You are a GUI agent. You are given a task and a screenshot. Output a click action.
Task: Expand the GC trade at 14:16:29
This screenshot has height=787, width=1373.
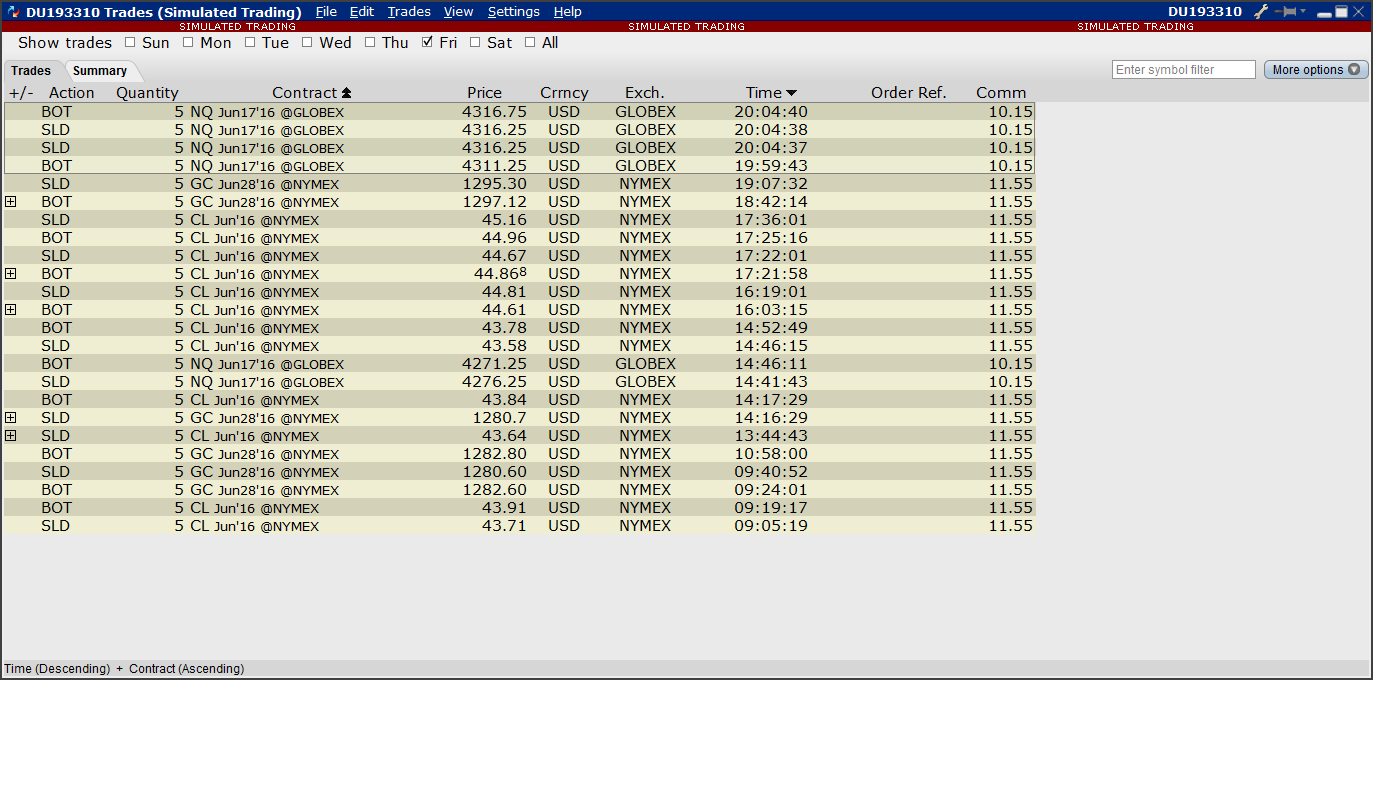pos(11,418)
